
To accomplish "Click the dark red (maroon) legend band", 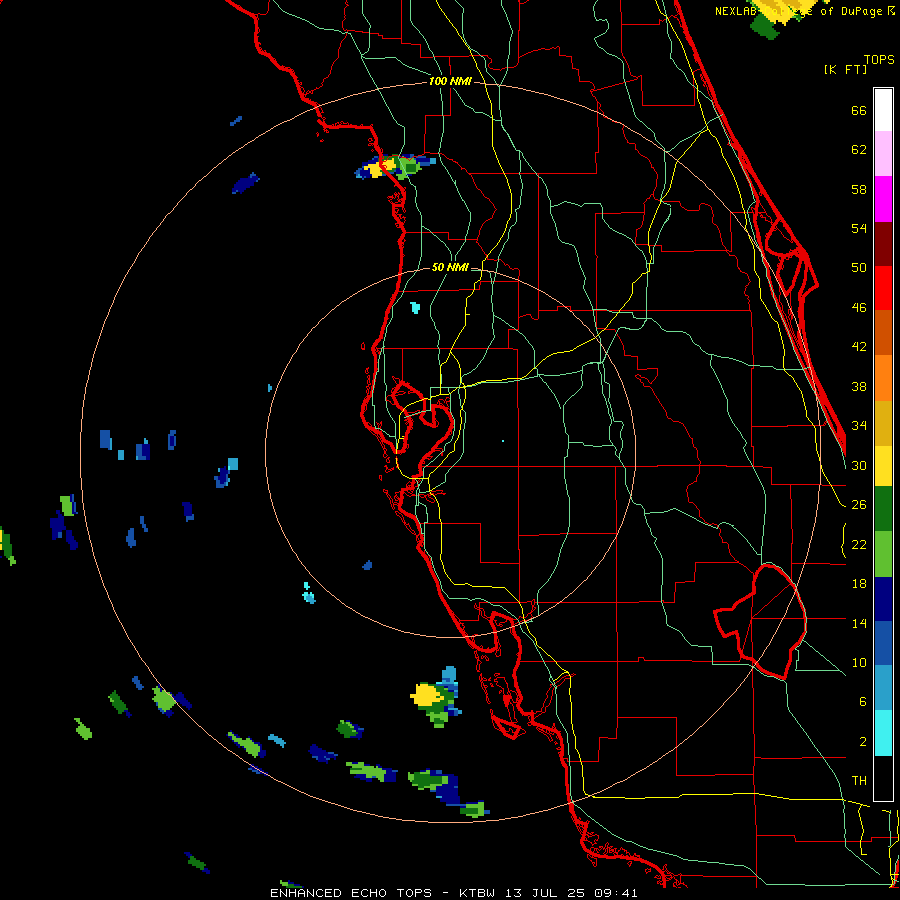I will tap(883, 243).
